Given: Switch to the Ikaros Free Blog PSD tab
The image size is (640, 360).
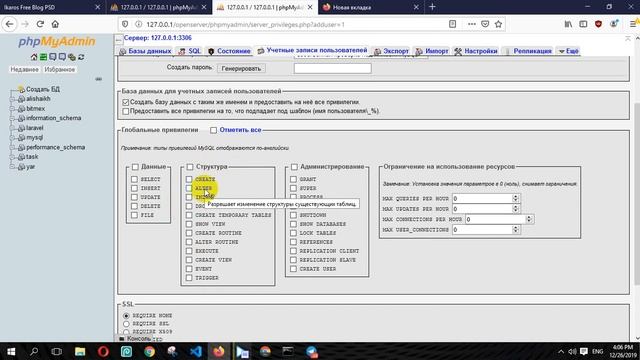Looking at the screenshot, I should [x=52, y=7].
